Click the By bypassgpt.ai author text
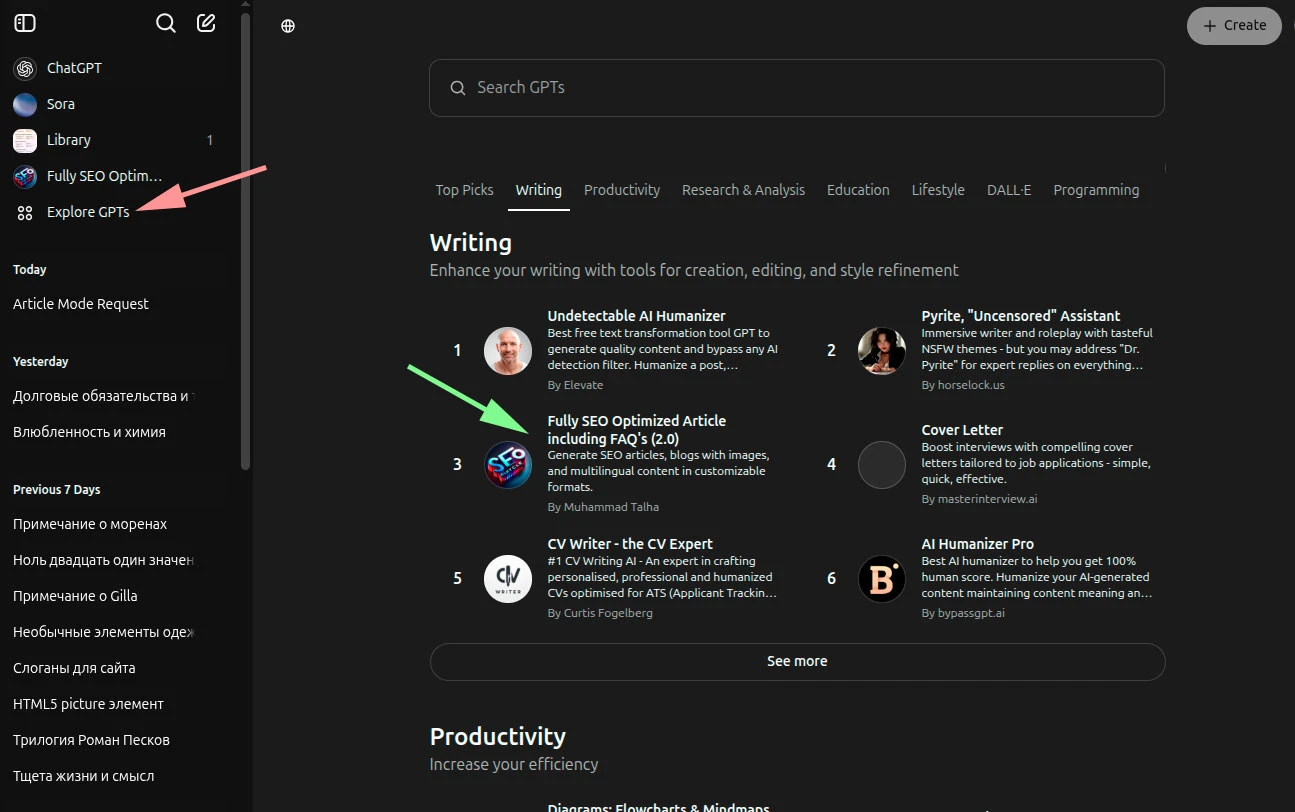 pyautogui.click(x=963, y=613)
